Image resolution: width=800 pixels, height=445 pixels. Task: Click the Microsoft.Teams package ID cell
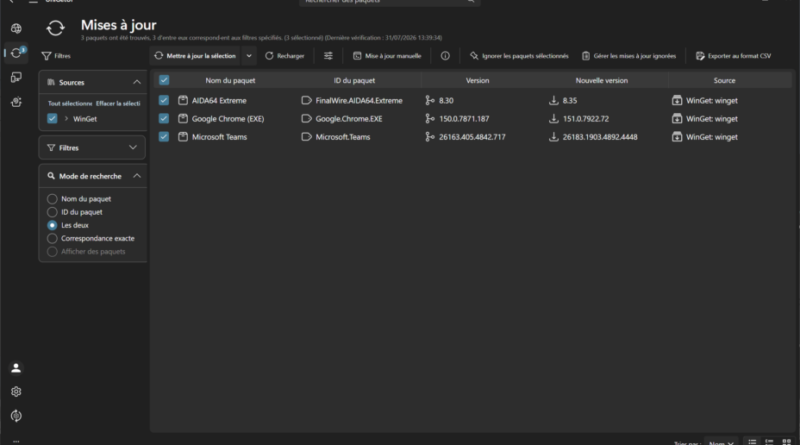point(343,137)
